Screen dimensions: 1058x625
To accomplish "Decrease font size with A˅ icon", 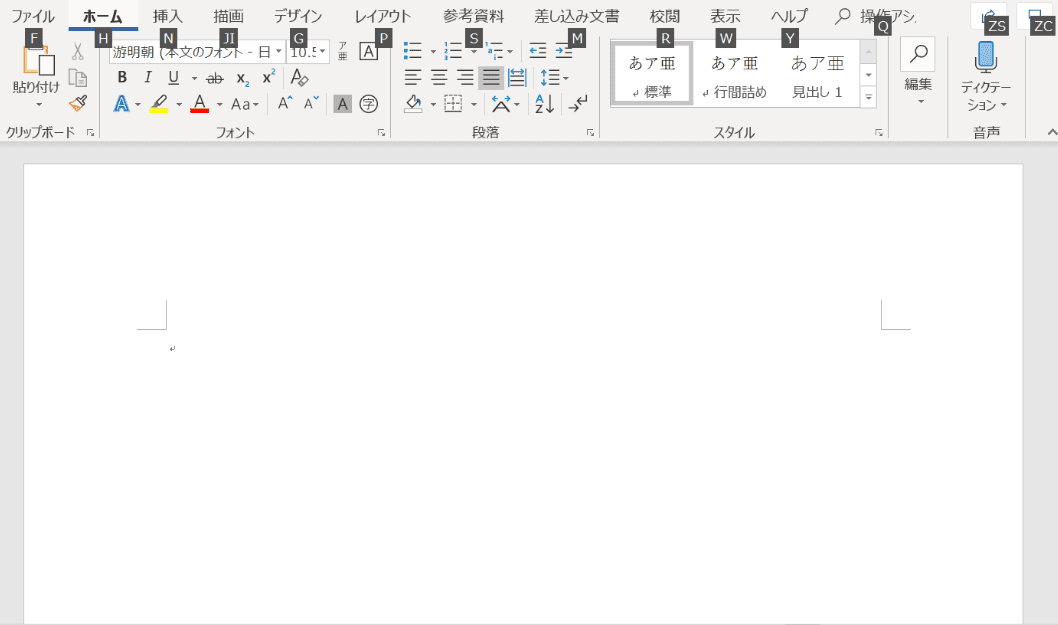I will tap(311, 103).
